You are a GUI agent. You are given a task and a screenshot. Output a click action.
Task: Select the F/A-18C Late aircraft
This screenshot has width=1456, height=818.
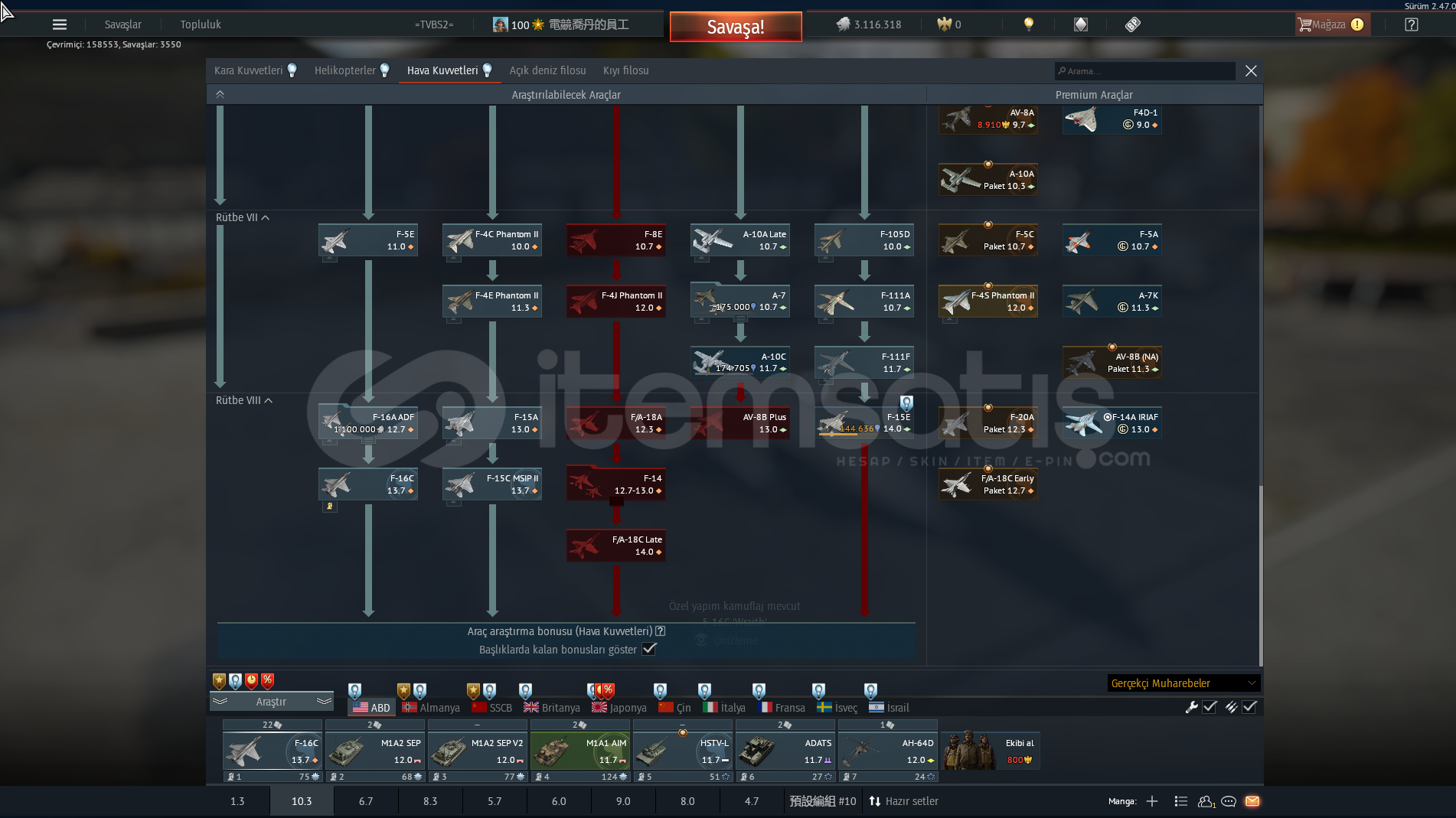pos(616,546)
